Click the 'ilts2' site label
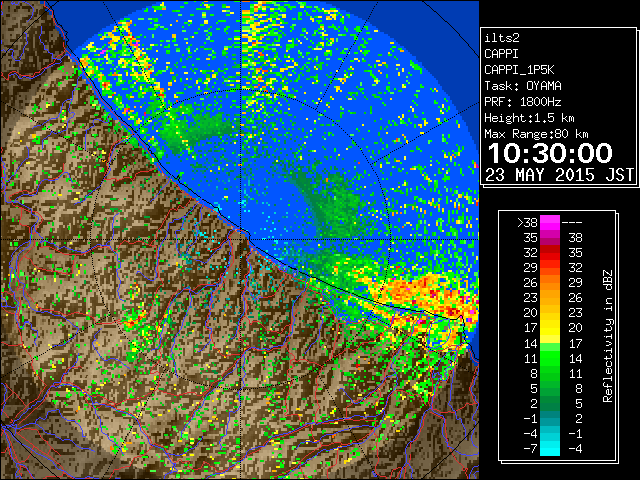Viewport: 640px width, 480px height. [502, 38]
